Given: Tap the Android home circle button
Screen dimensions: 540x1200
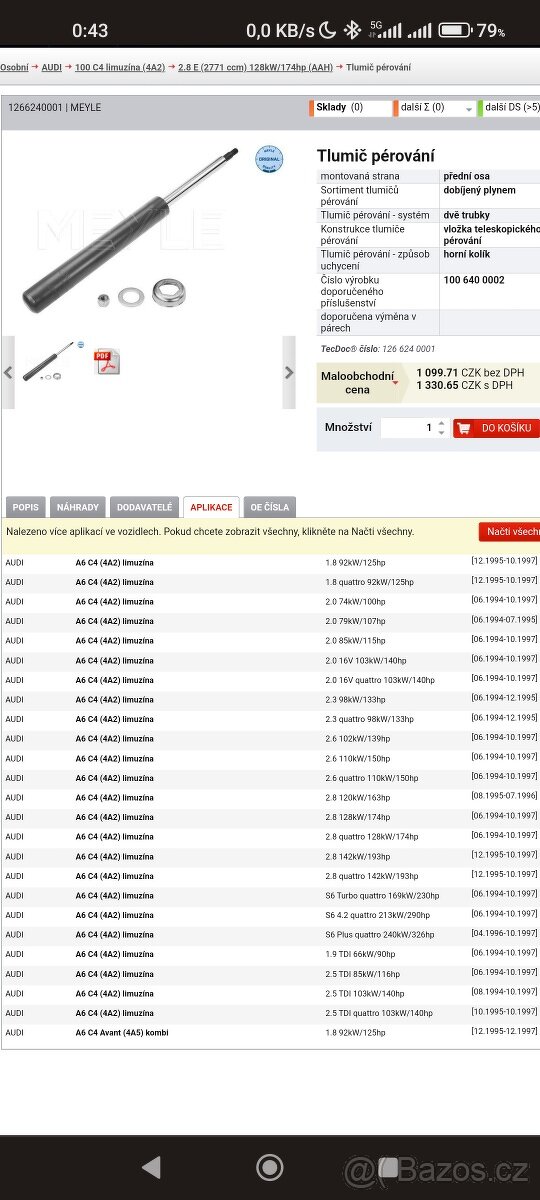Looking at the screenshot, I should coord(270,1166).
